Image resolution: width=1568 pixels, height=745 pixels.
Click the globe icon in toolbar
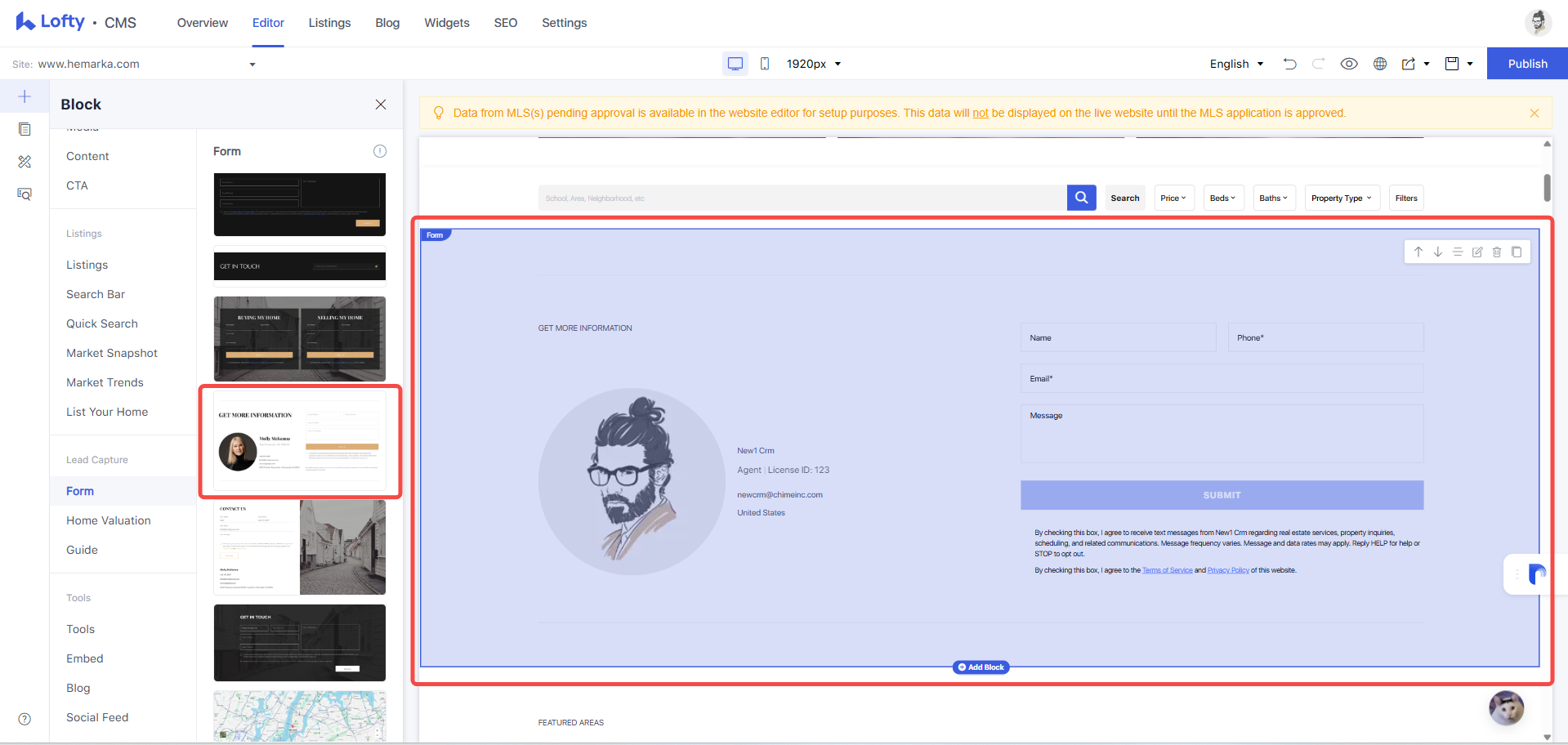(1380, 64)
